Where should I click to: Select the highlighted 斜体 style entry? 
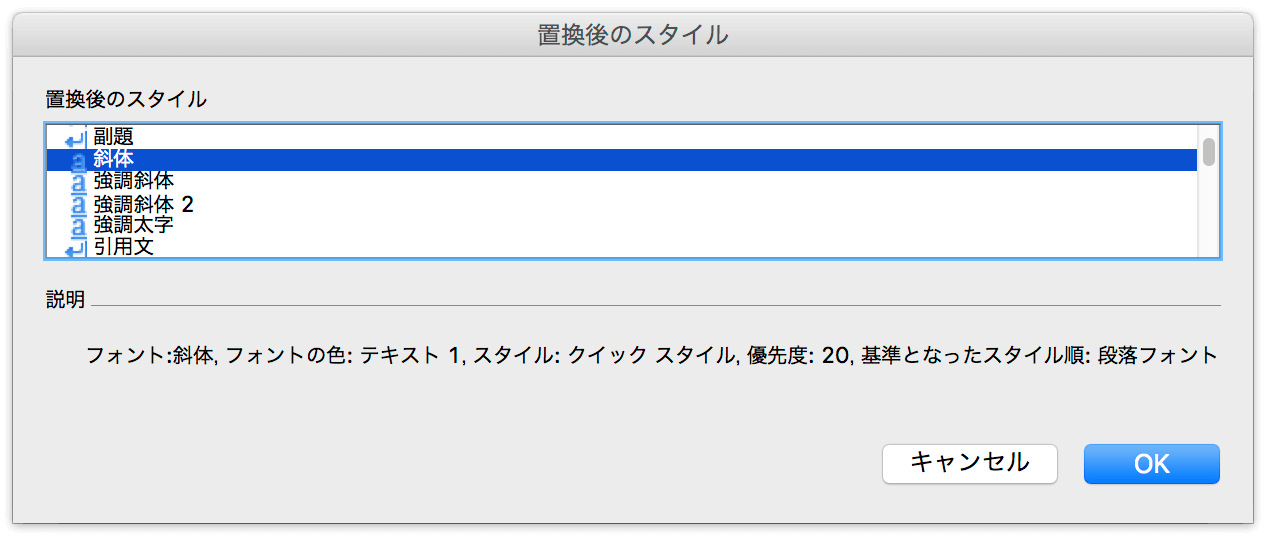[x=622, y=160]
